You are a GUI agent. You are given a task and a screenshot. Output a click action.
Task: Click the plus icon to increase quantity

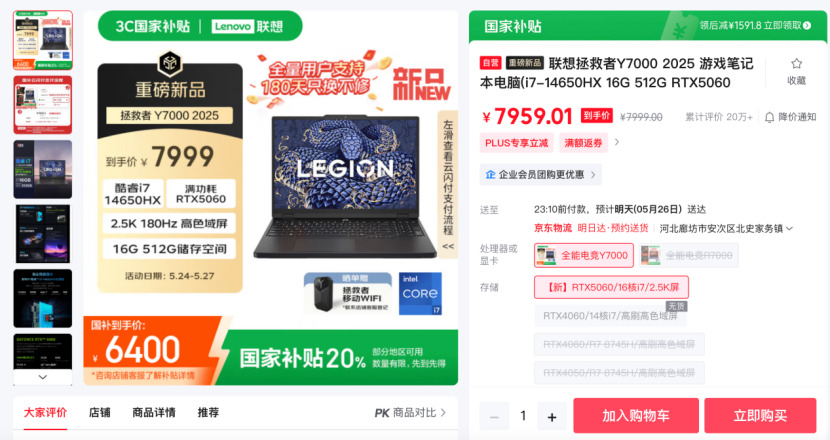(552, 416)
